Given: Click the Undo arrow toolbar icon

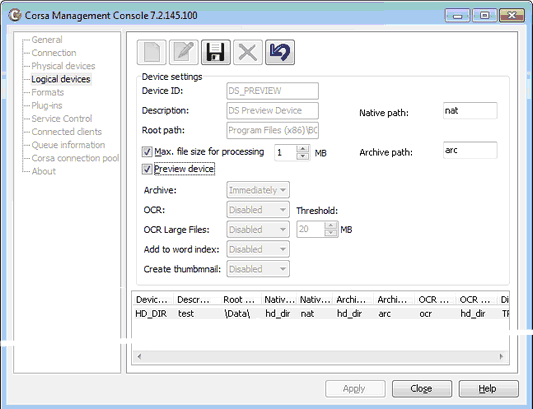Looking at the screenshot, I should (x=280, y=52).
